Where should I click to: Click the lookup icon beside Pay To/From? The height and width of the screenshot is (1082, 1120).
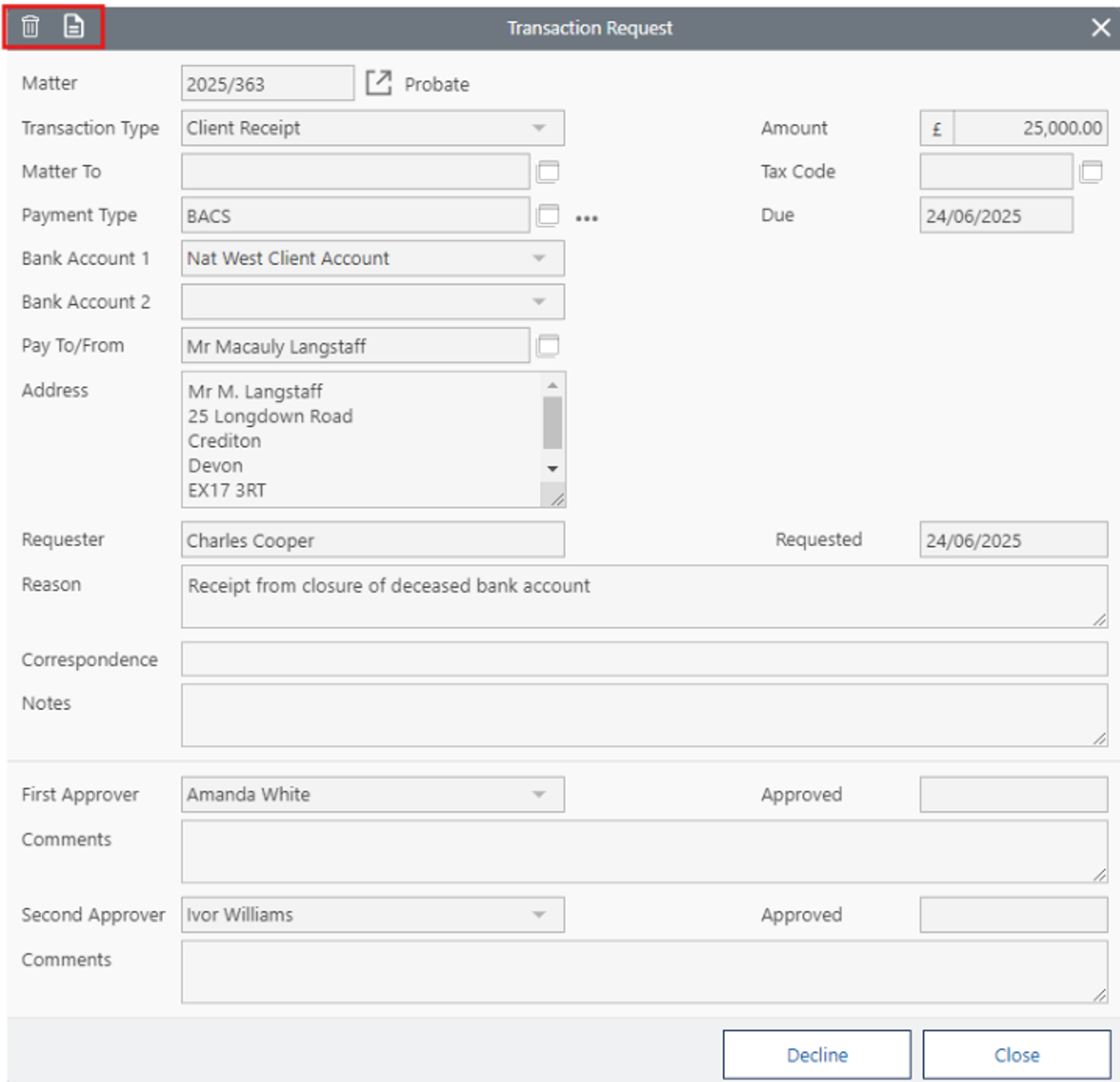549,346
